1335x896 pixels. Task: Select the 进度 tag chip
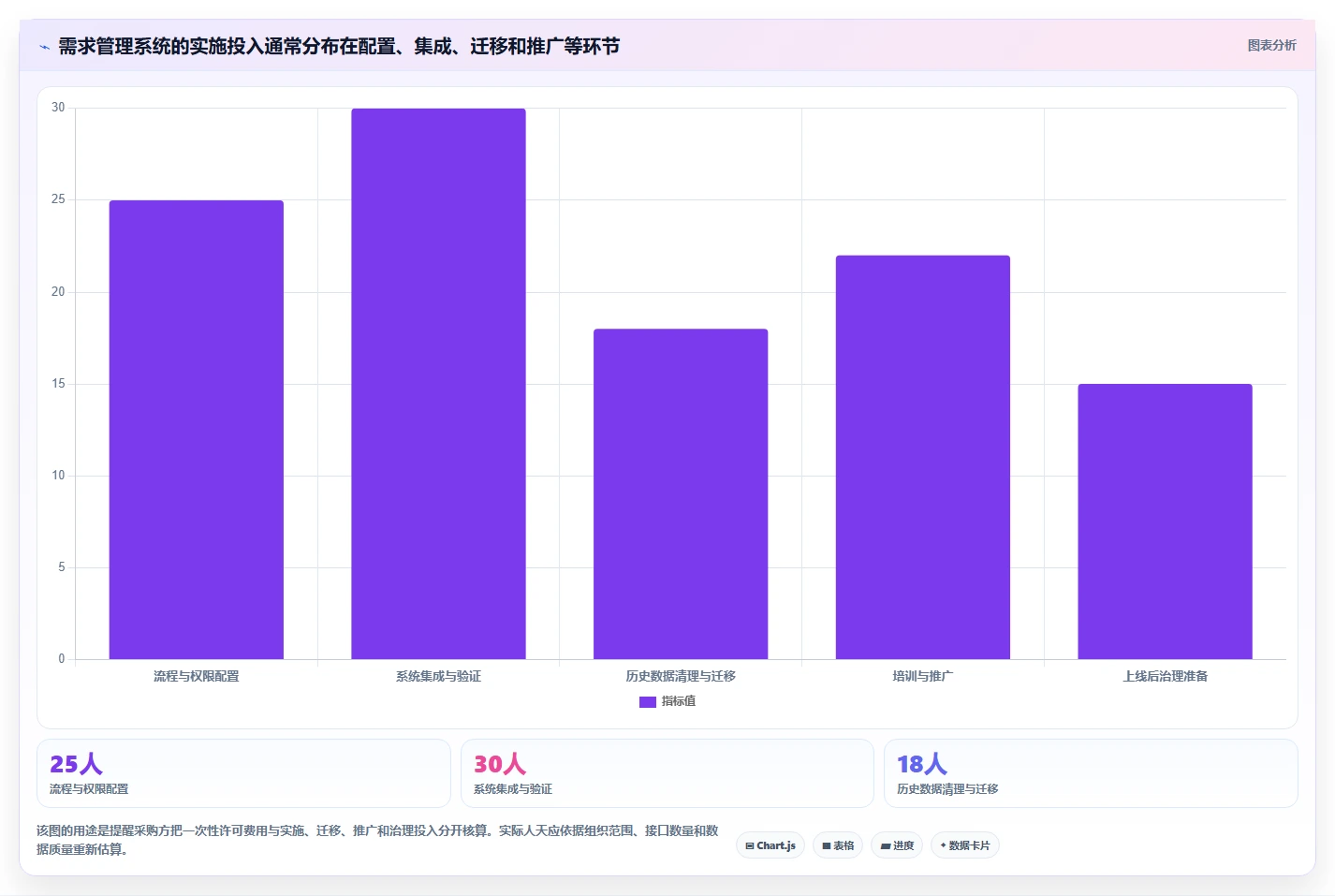point(897,845)
